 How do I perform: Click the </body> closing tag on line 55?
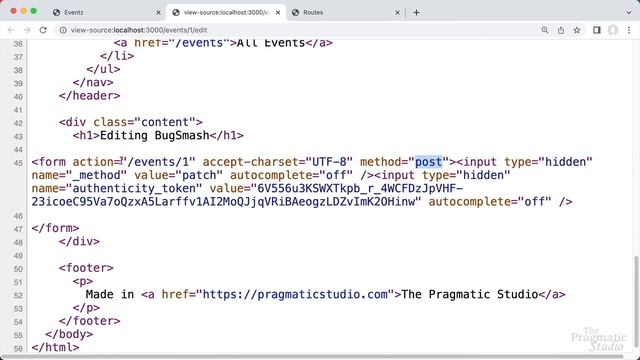coord(69,334)
